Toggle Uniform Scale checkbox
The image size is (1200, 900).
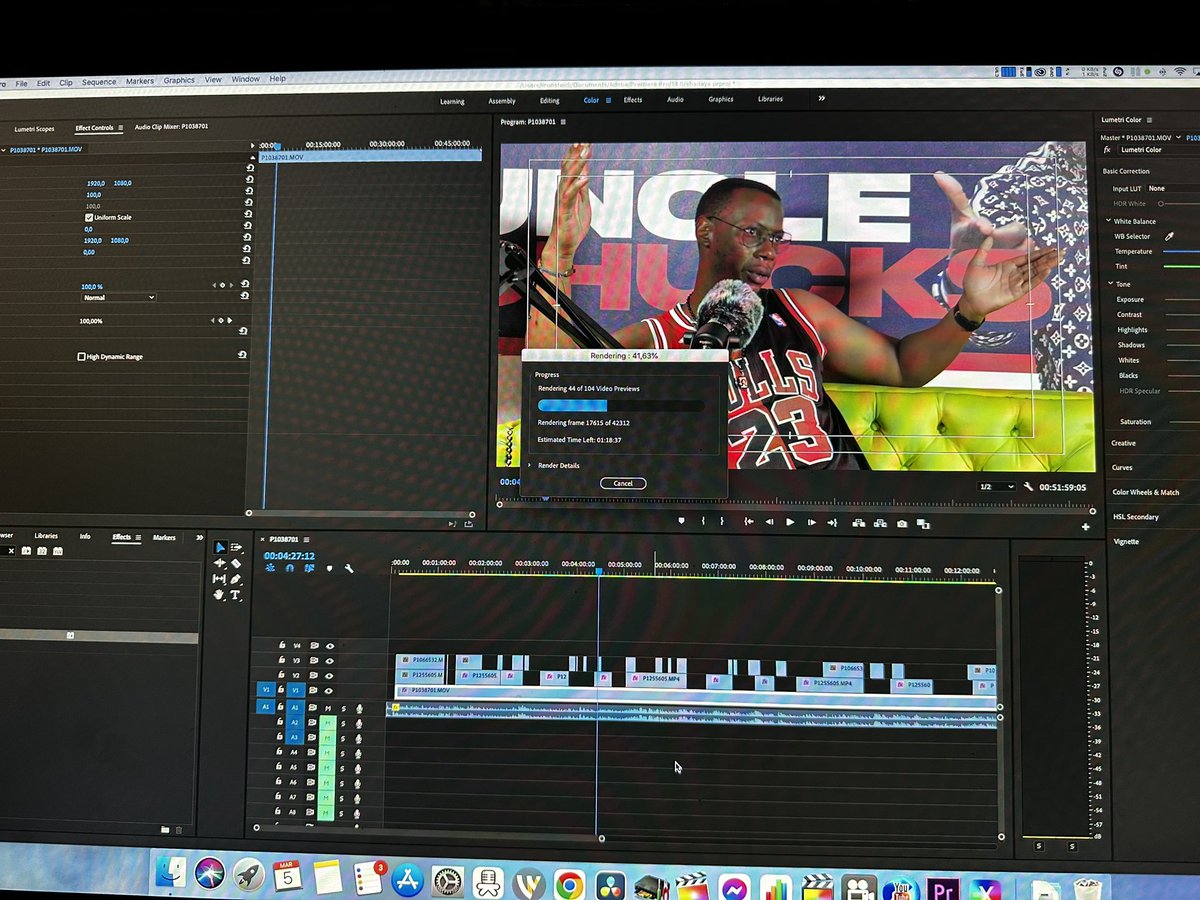pos(89,217)
